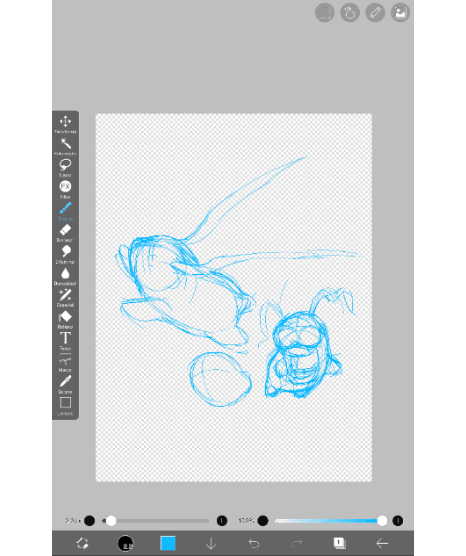This screenshot has width=466, height=556.
Task: Select the Text tool
Action: (x=65, y=341)
